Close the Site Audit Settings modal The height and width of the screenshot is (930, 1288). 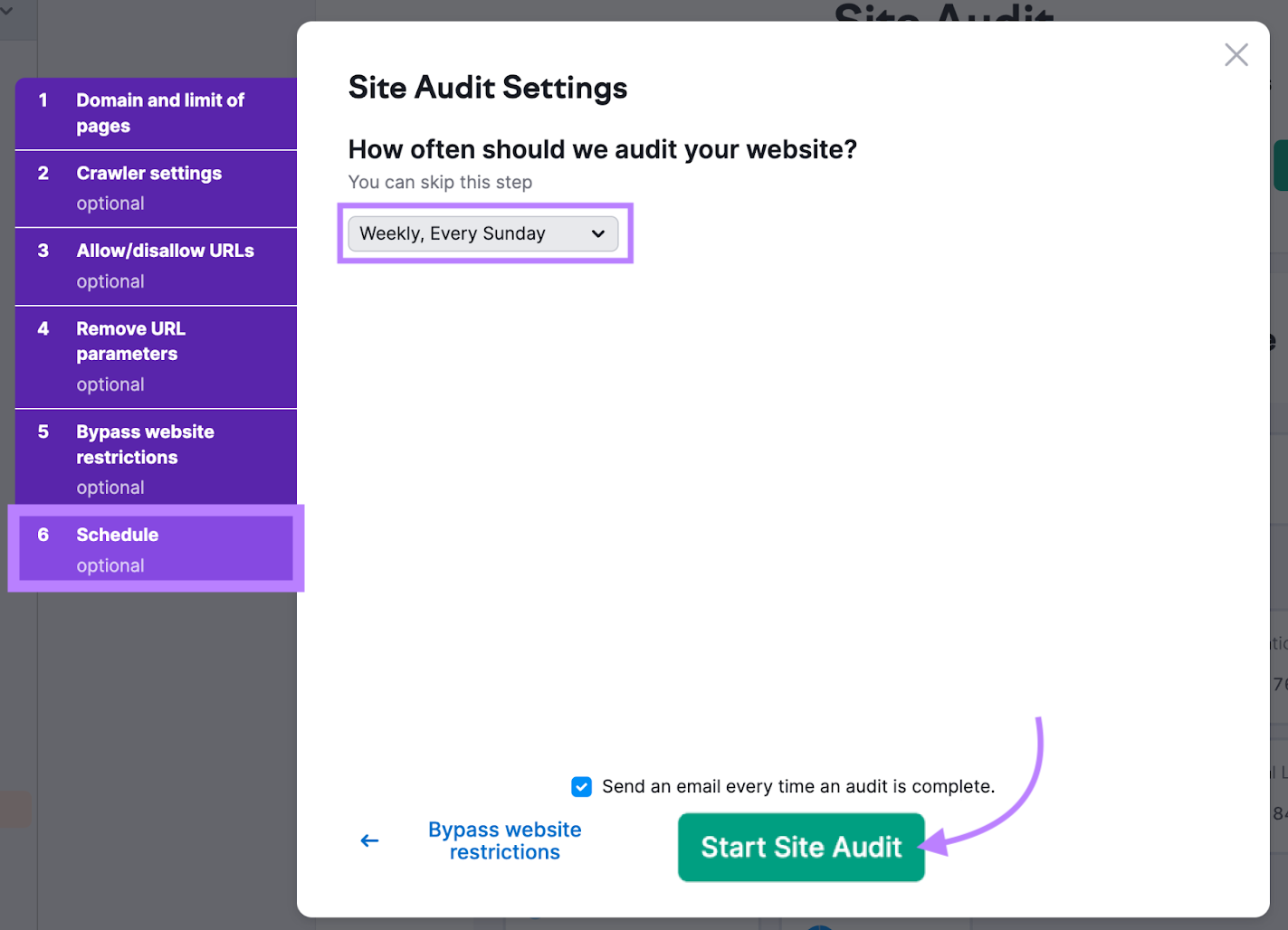(1236, 54)
